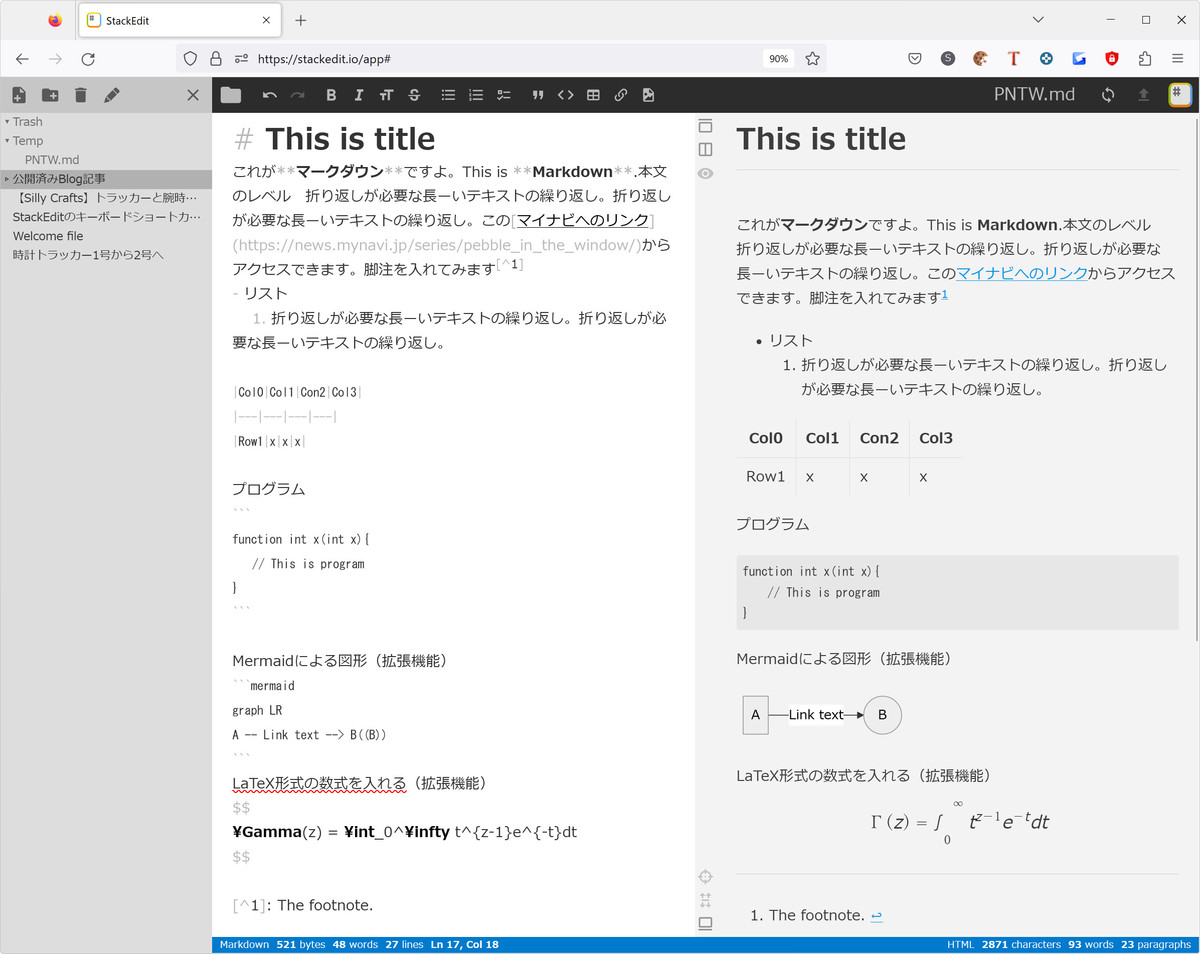Click the PNTW.md file title in navbar

coord(1034,95)
